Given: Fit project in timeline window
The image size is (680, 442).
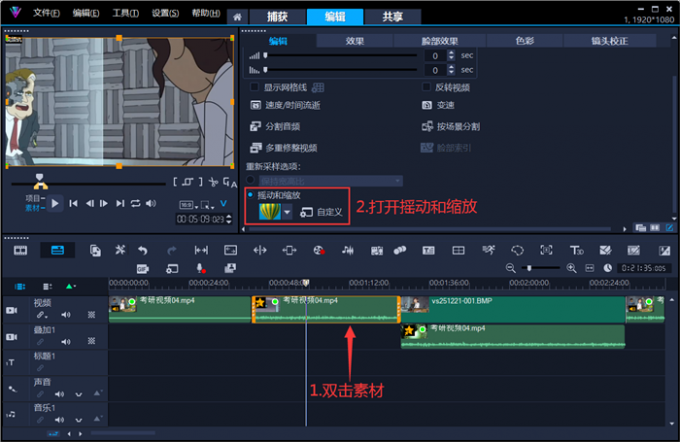Looking at the screenshot, I should tap(589, 268).
